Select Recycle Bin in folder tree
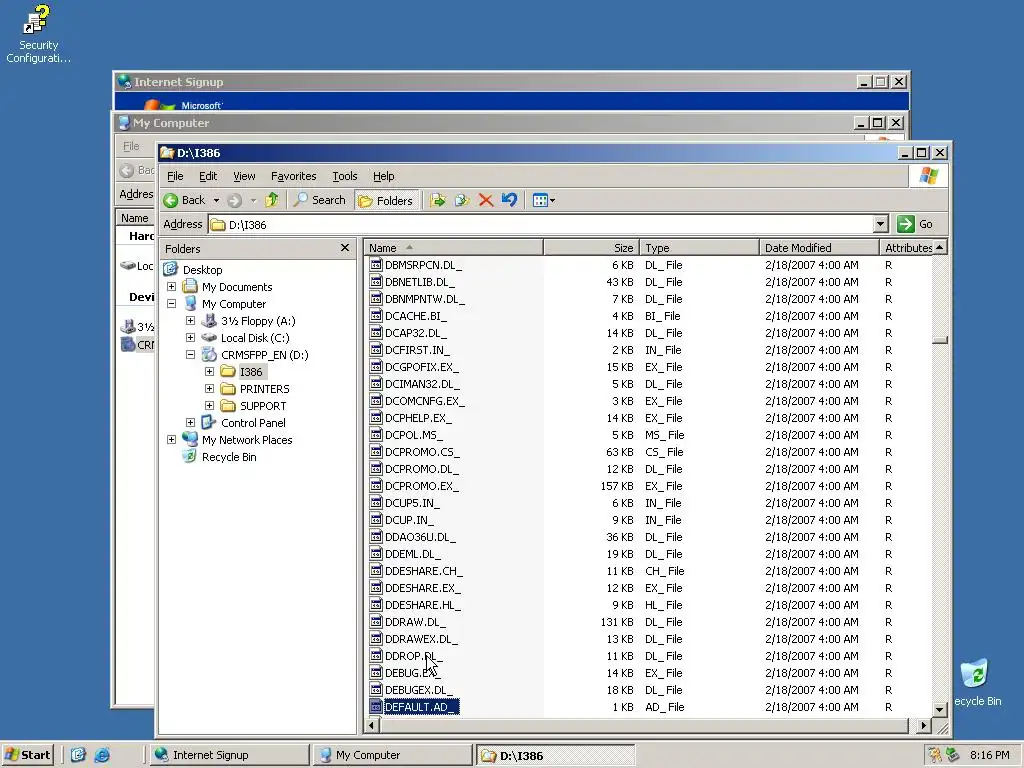The height and width of the screenshot is (768, 1024). [x=229, y=457]
